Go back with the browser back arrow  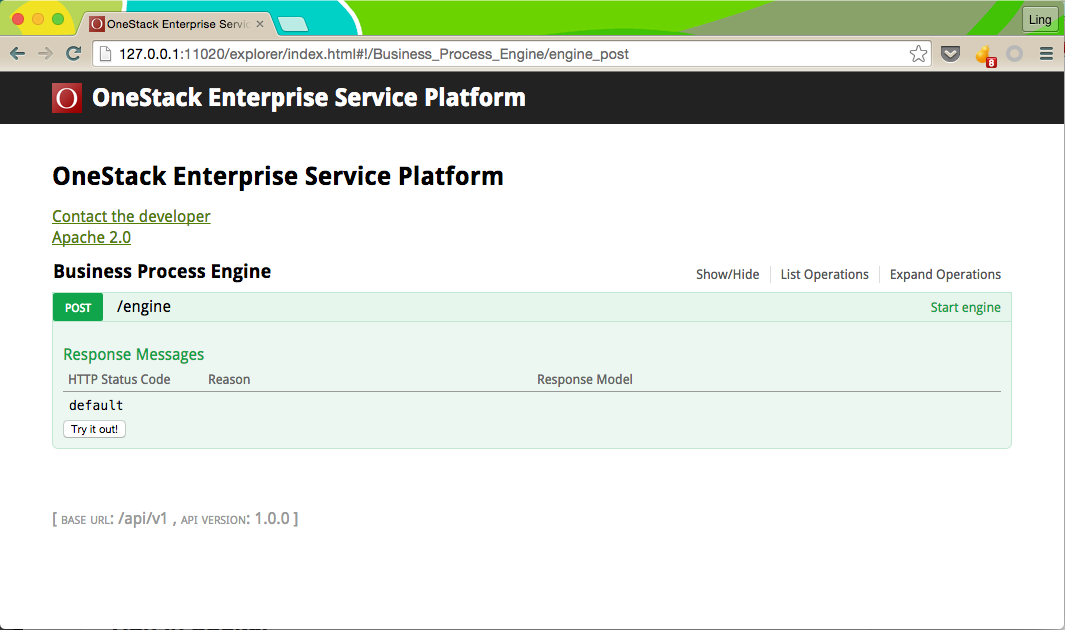(18, 54)
